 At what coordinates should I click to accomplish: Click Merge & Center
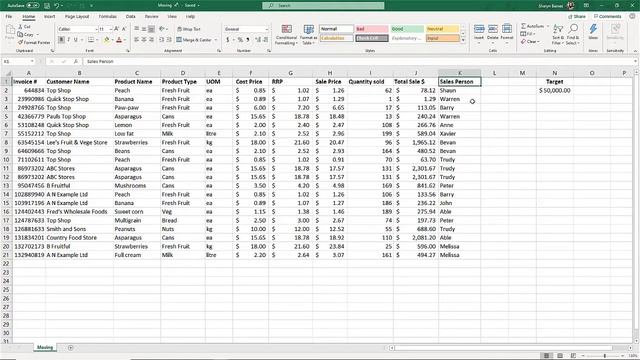pos(194,40)
